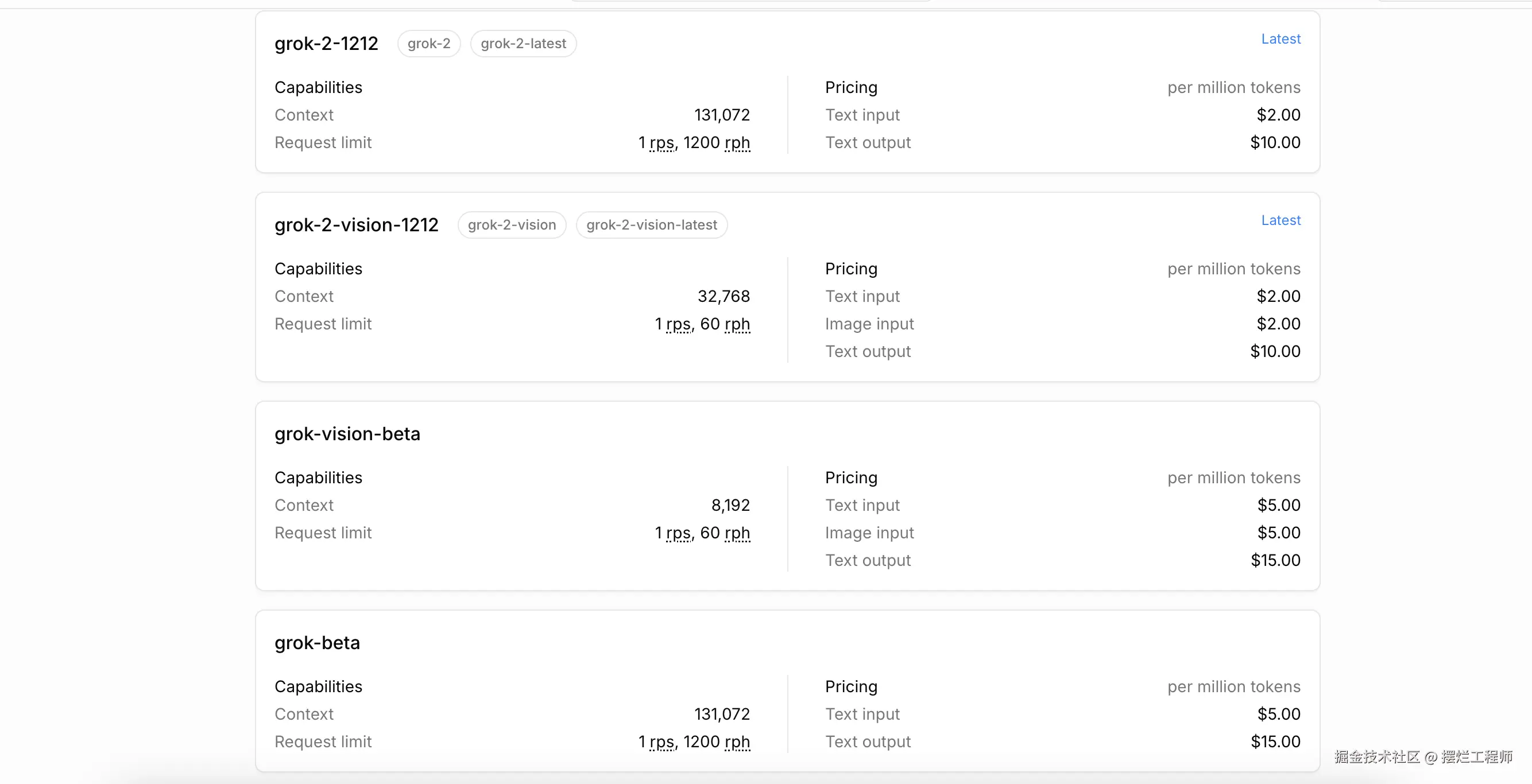Click the grok-2-1212 model heading
1532x784 pixels.
(326, 44)
